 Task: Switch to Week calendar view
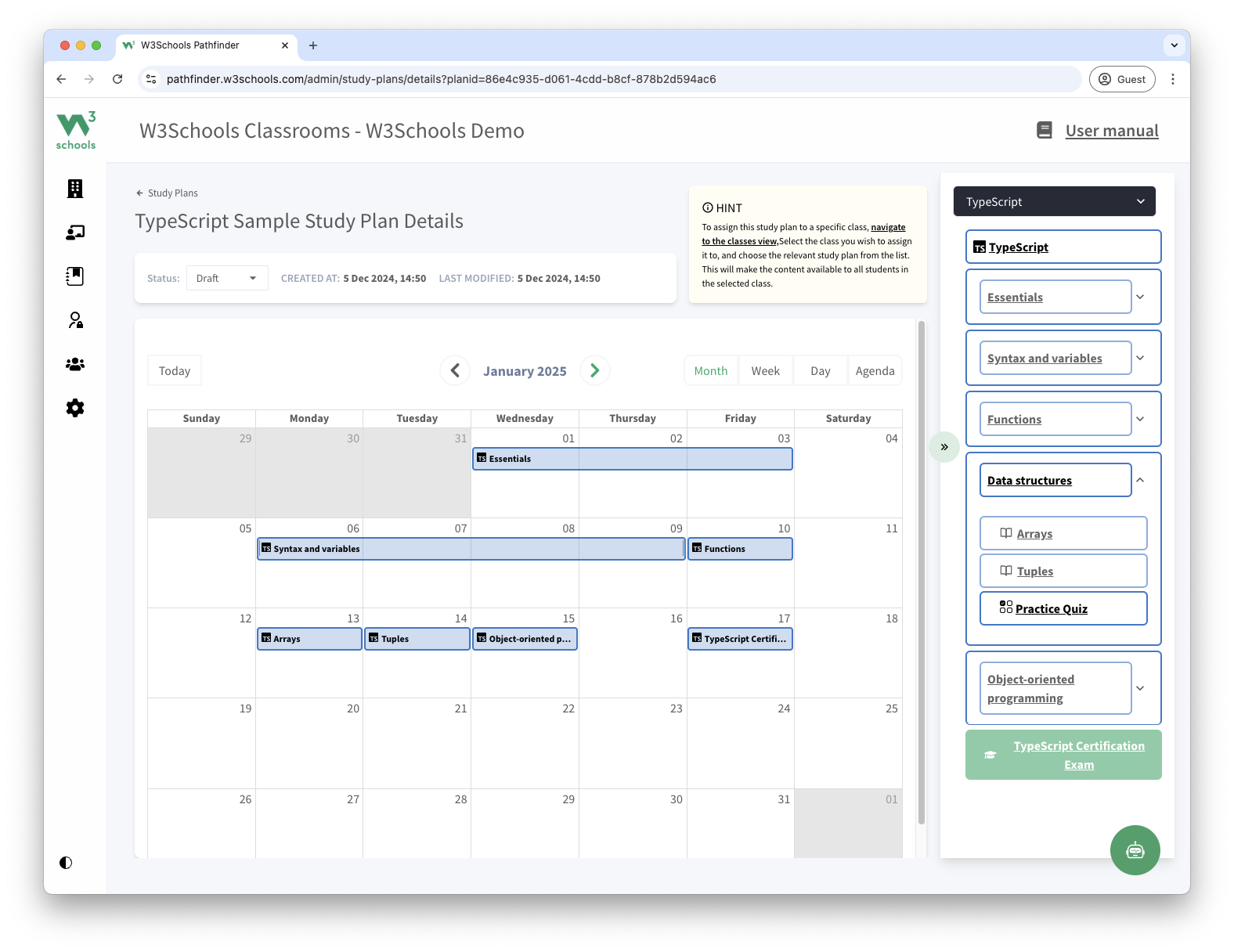point(765,371)
